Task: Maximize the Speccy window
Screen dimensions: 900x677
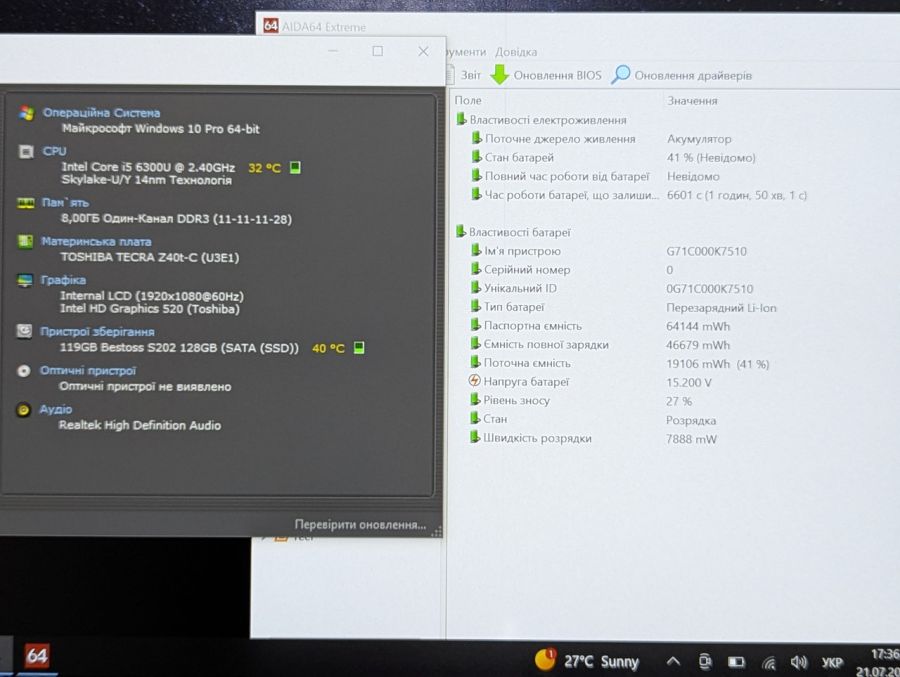Action: coord(378,51)
